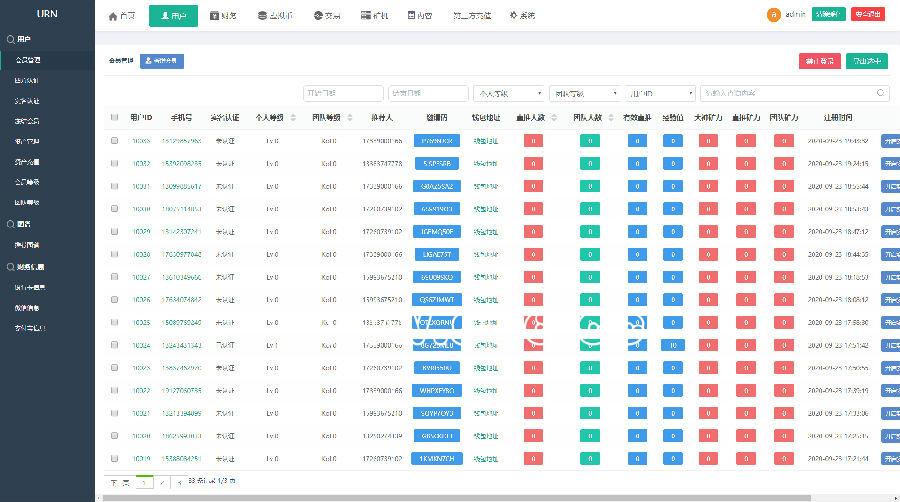Click invite code button 5SPP56B
900x502 pixels.
pyautogui.click(x=437, y=164)
